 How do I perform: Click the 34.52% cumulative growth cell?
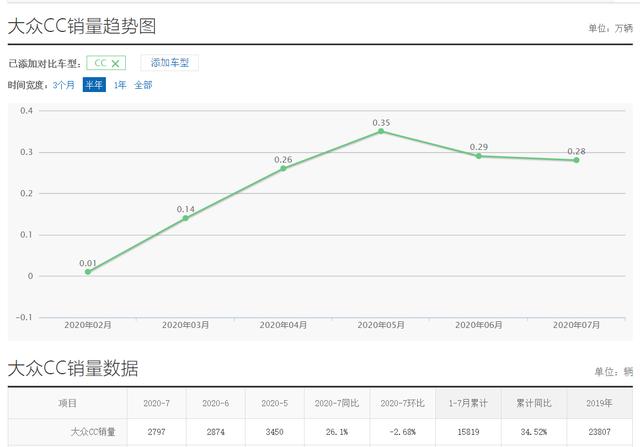pyautogui.click(x=534, y=432)
